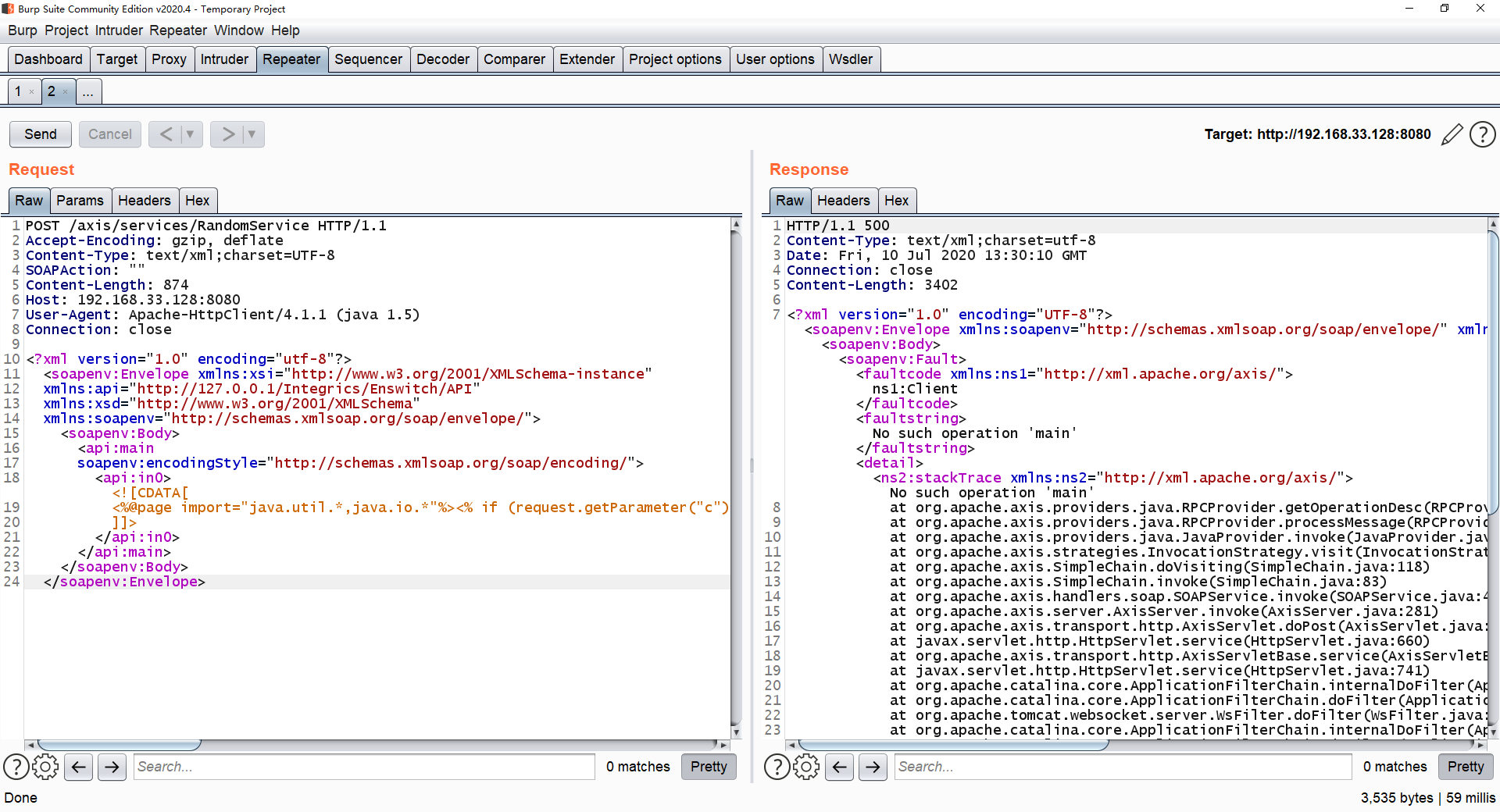Close Repeater tab 1 with x icon
The width and height of the screenshot is (1500, 812).
31,92
